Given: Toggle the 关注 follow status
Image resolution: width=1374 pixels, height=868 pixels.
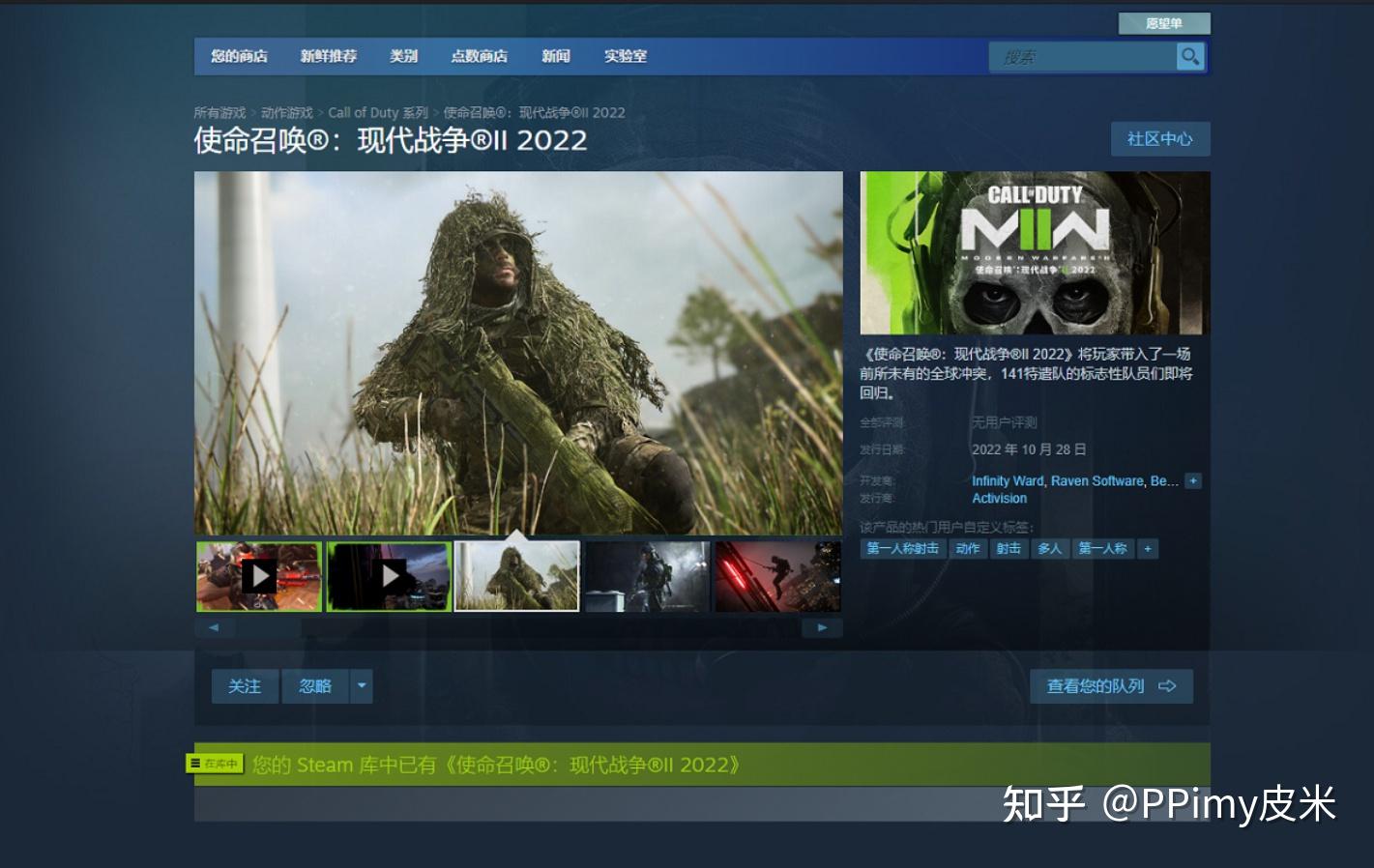Looking at the screenshot, I should [x=245, y=686].
